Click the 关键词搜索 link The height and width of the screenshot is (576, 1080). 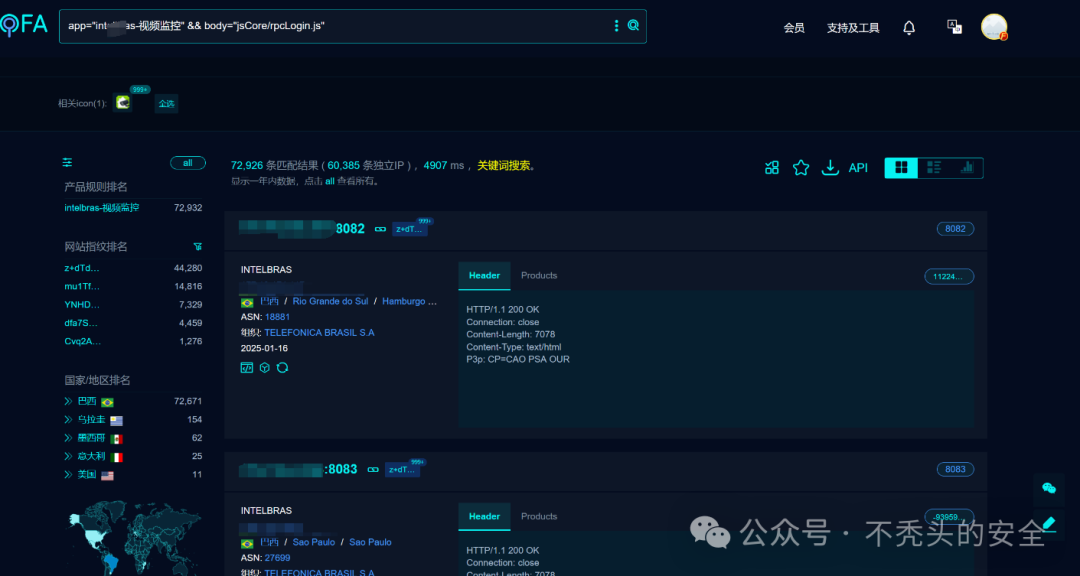coord(504,165)
